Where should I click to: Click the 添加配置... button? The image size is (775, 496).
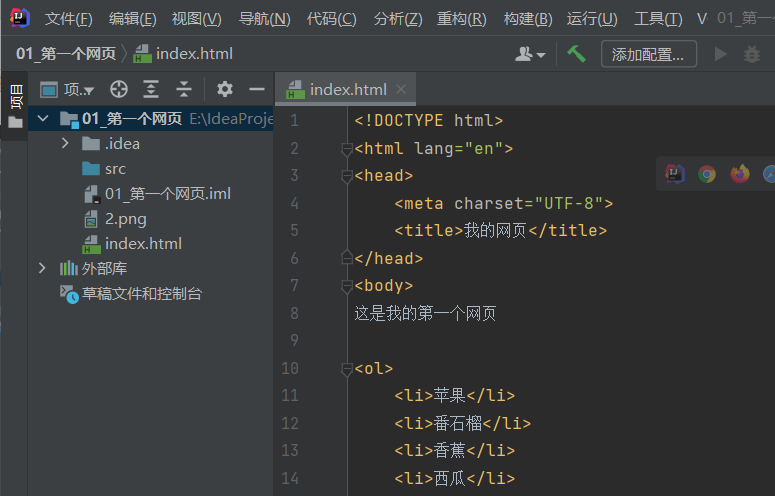648,54
